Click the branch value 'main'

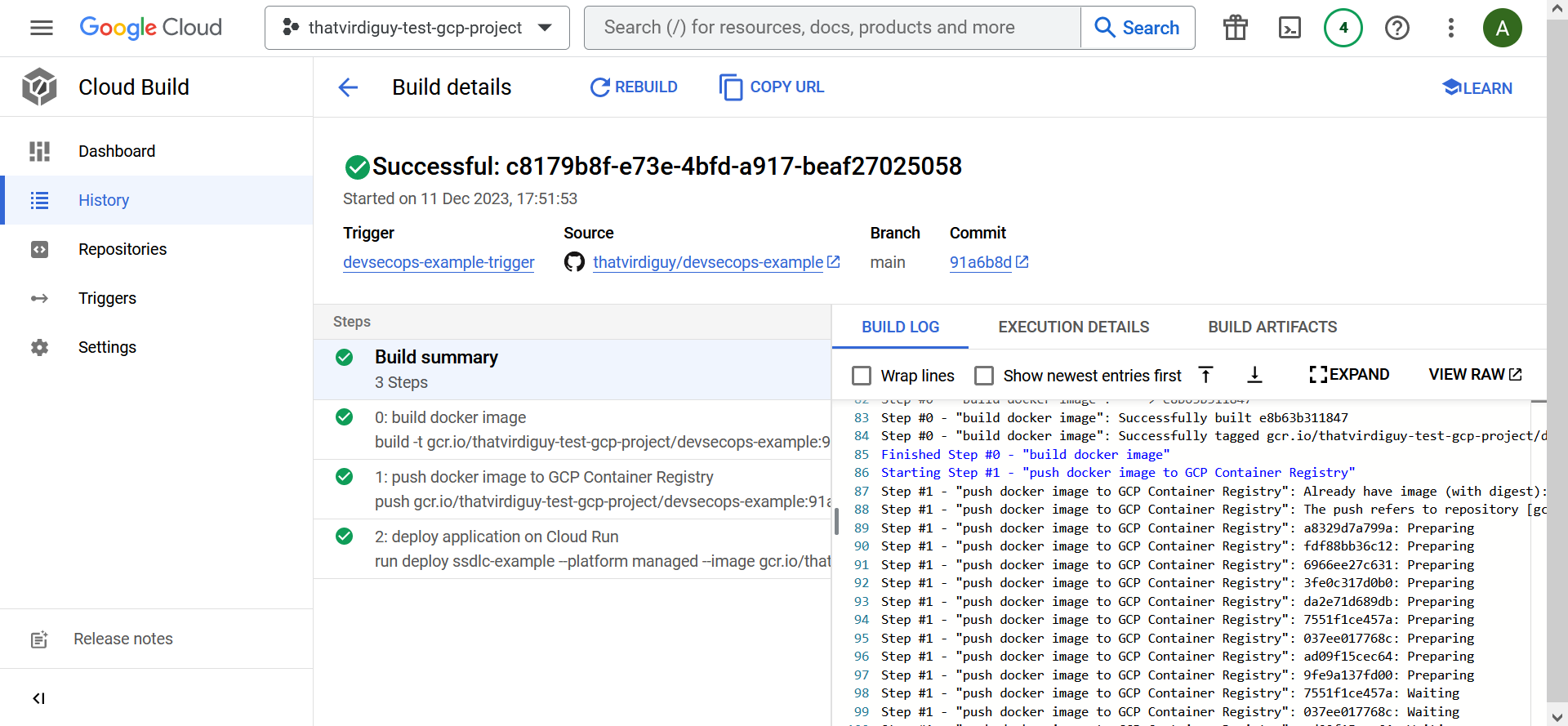888,262
